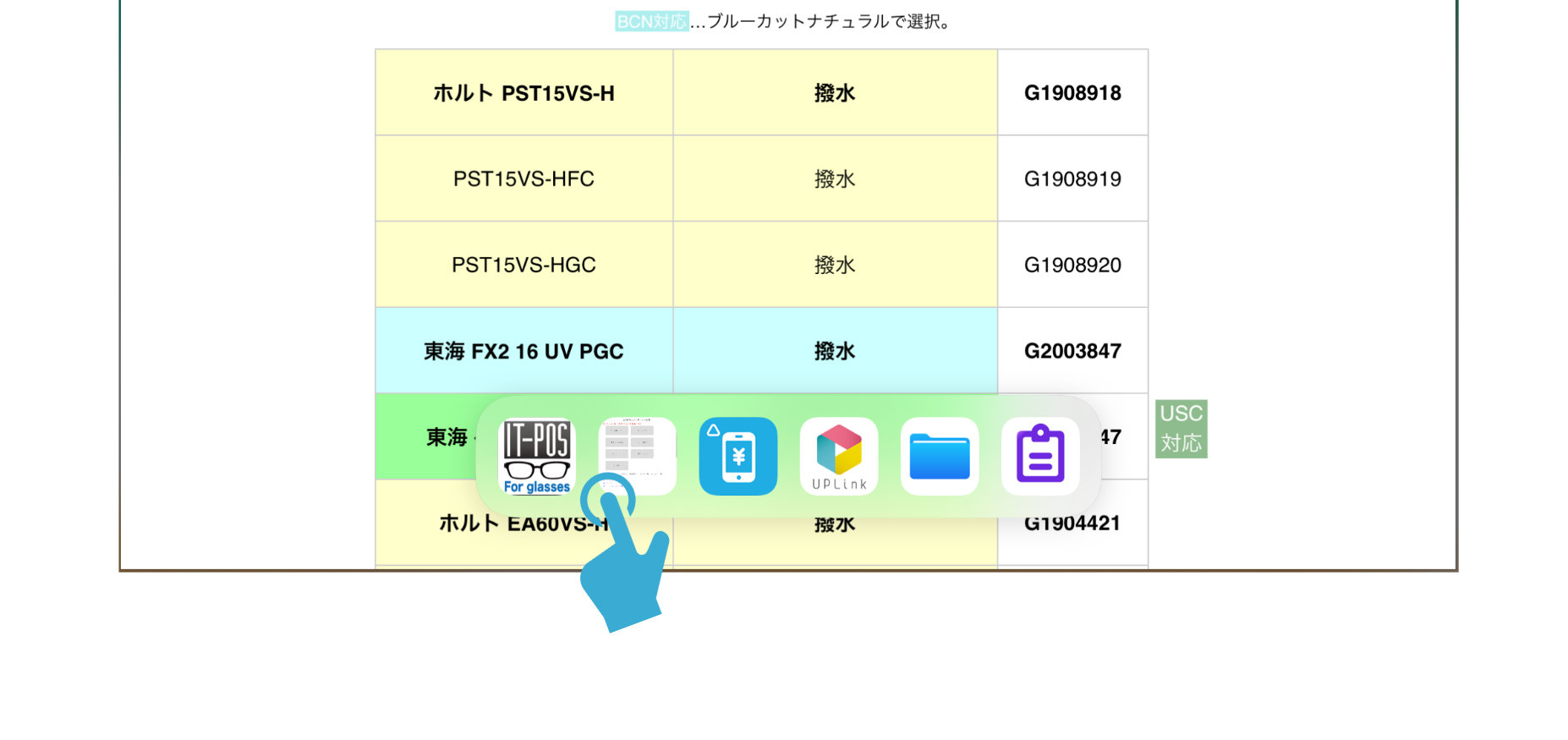Screen dimensions: 1568x740
Task: Open the Files folder app
Action: point(940,456)
